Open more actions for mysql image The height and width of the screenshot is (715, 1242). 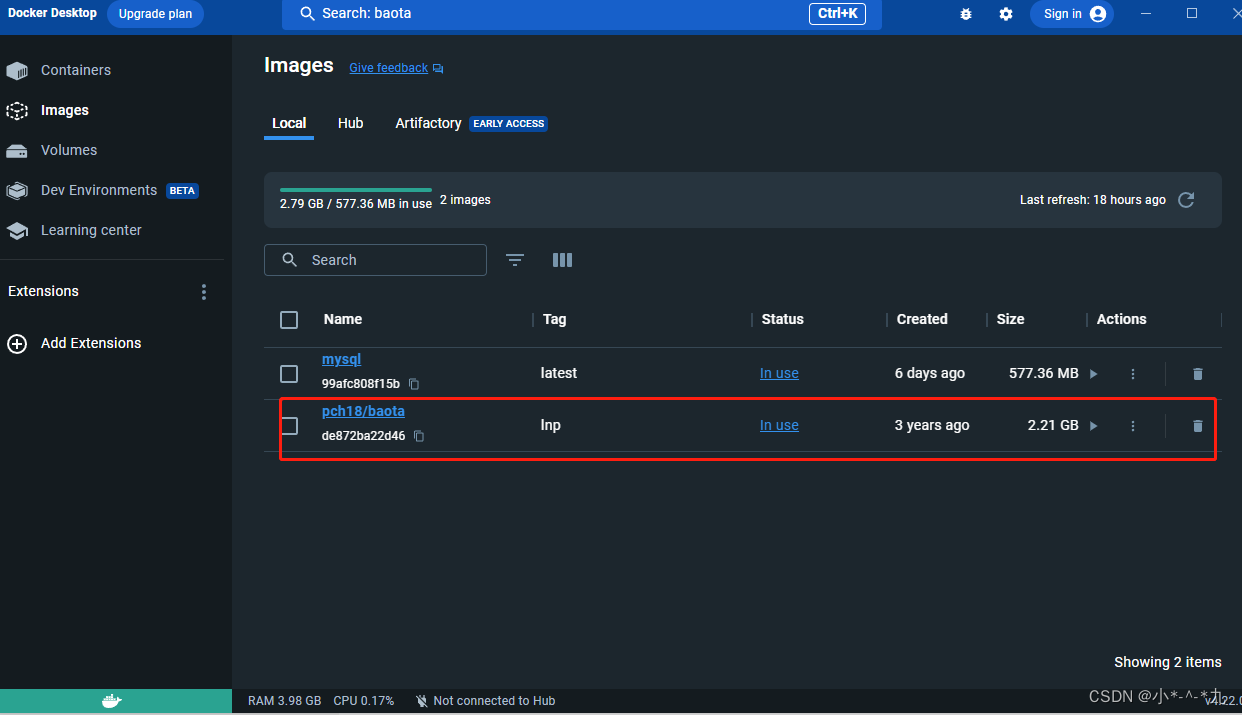pyautogui.click(x=1133, y=374)
